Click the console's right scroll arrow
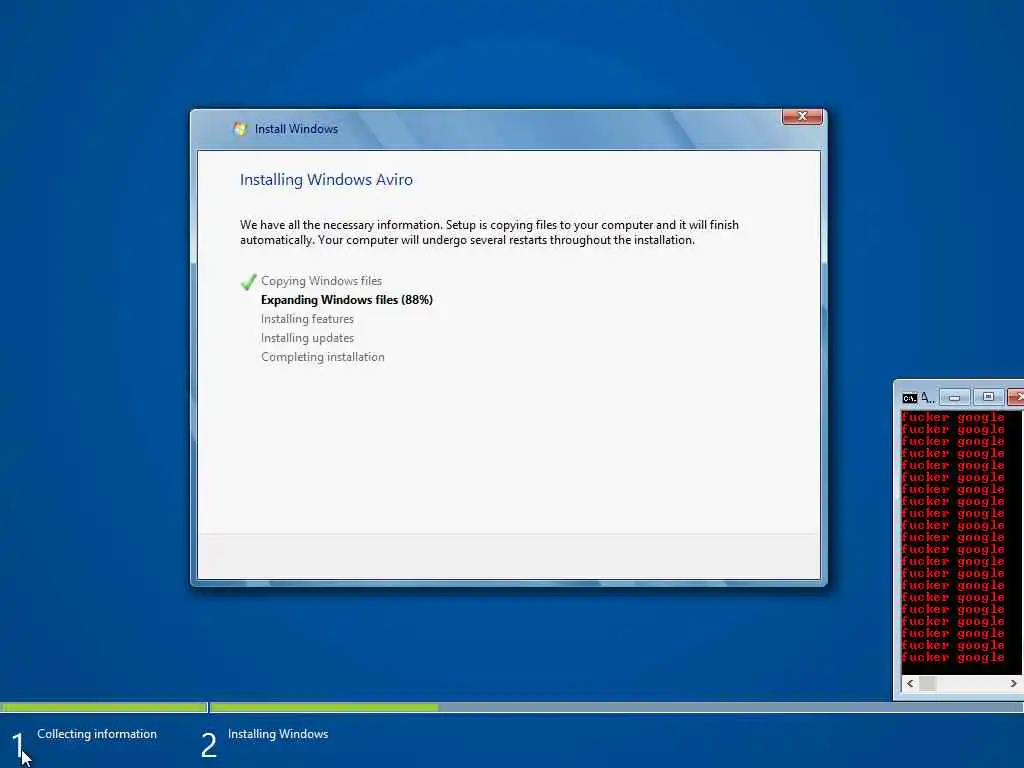 [x=1013, y=683]
